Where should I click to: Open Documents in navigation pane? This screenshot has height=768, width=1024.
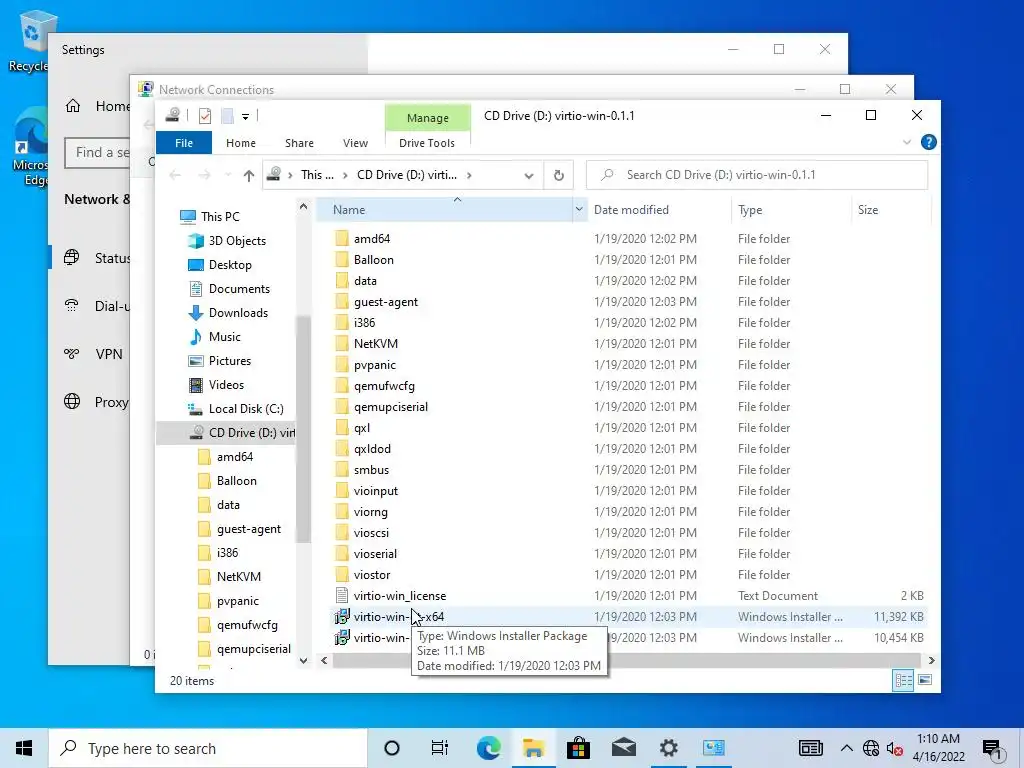239,289
